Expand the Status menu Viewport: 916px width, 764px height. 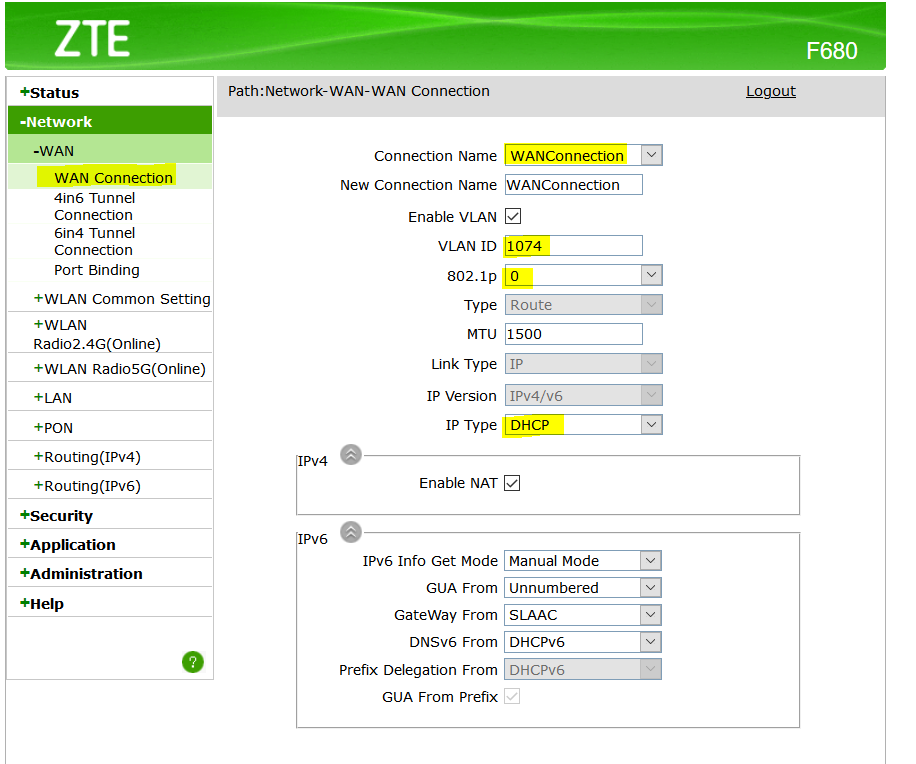pyautogui.click(x=110, y=92)
